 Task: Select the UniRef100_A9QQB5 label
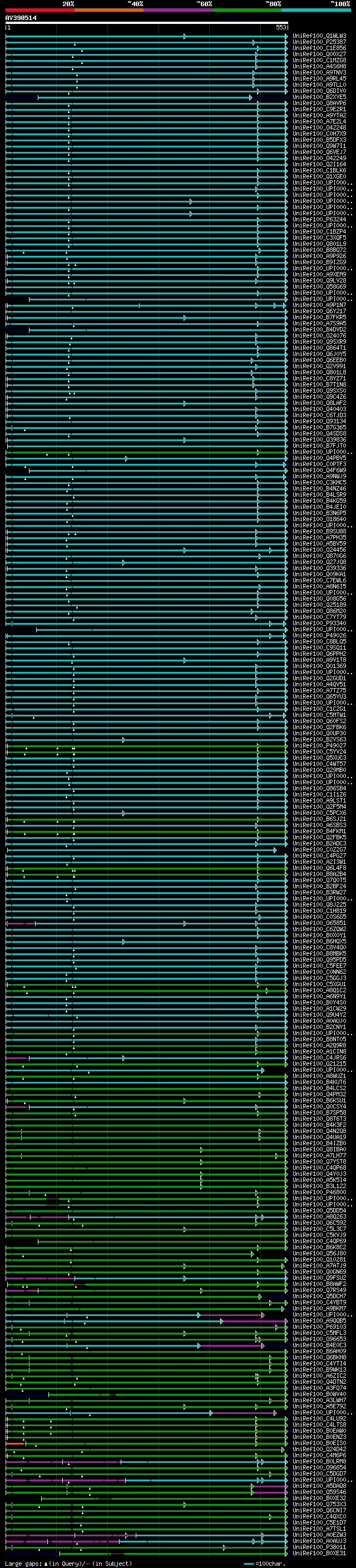(319, 1320)
